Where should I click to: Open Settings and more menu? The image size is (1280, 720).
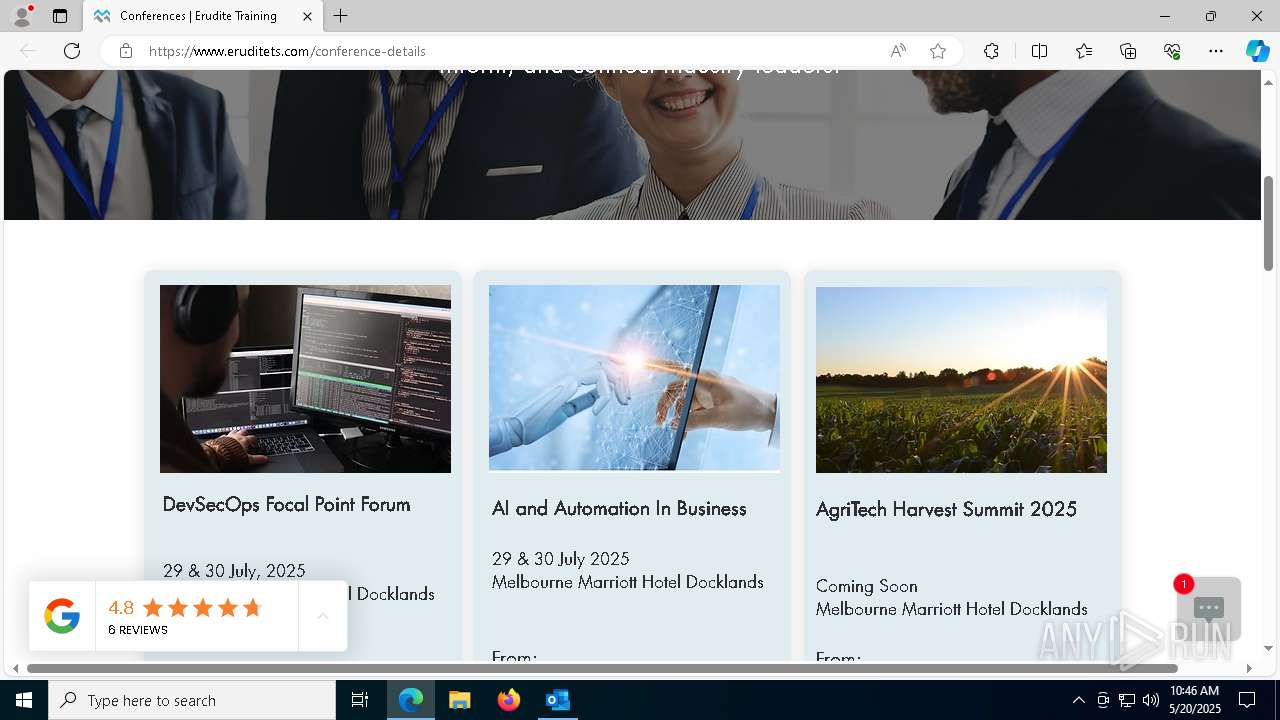coord(1216,51)
